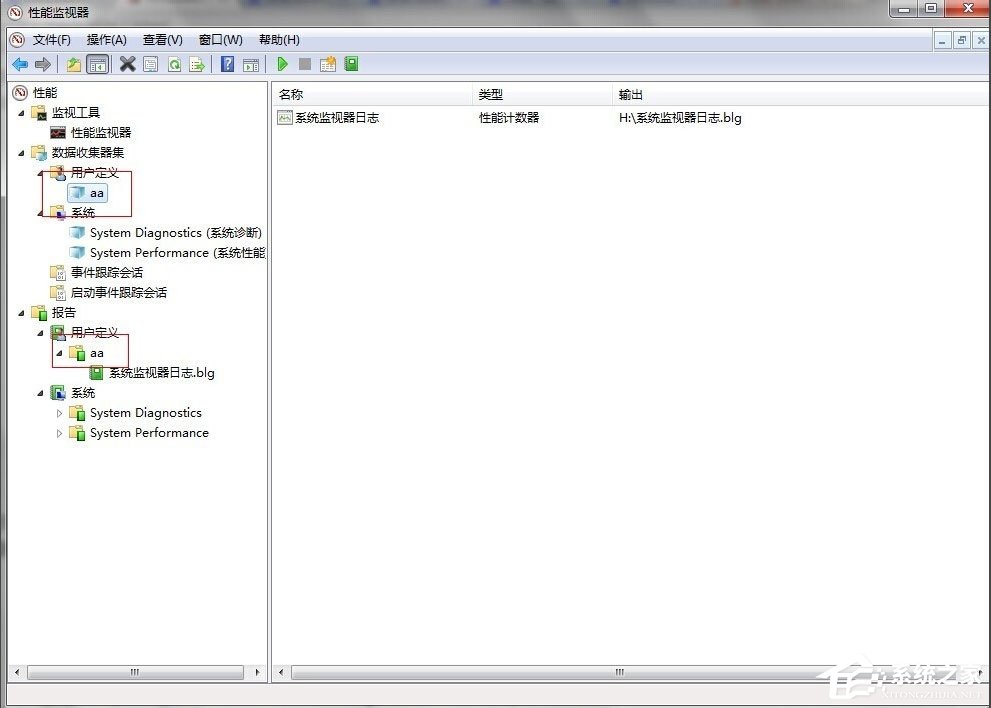Click the Back navigation arrow
Image resolution: width=991 pixels, height=708 pixels.
point(20,64)
